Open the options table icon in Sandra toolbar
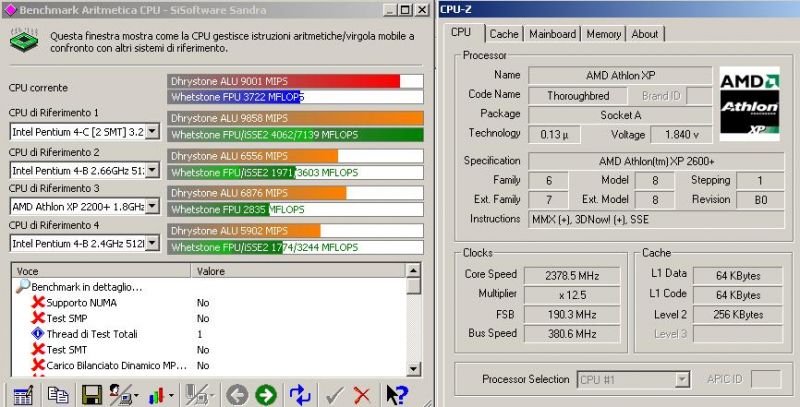The width and height of the screenshot is (800, 407). tap(22, 395)
